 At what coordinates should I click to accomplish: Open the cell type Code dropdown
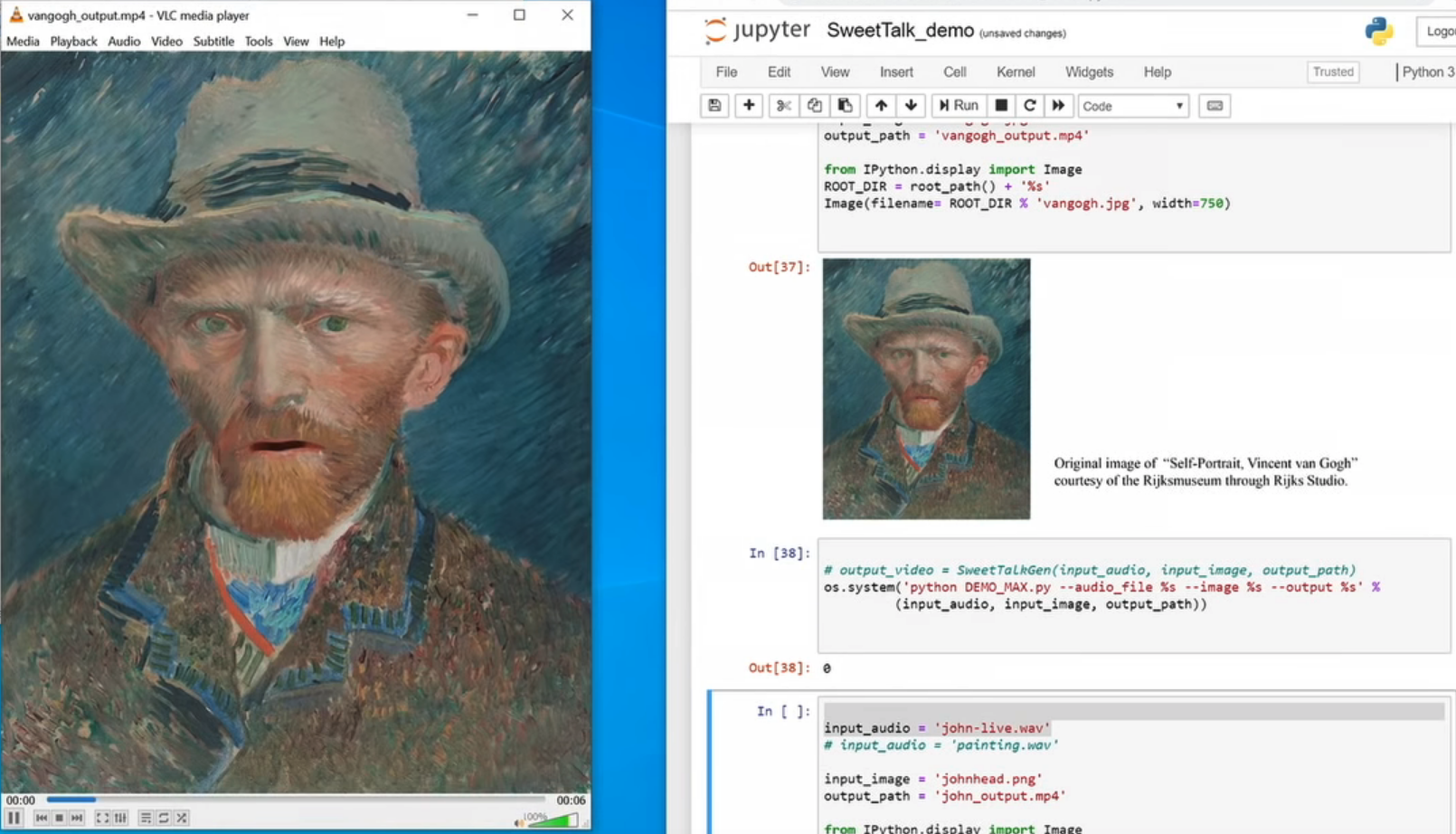(1133, 106)
